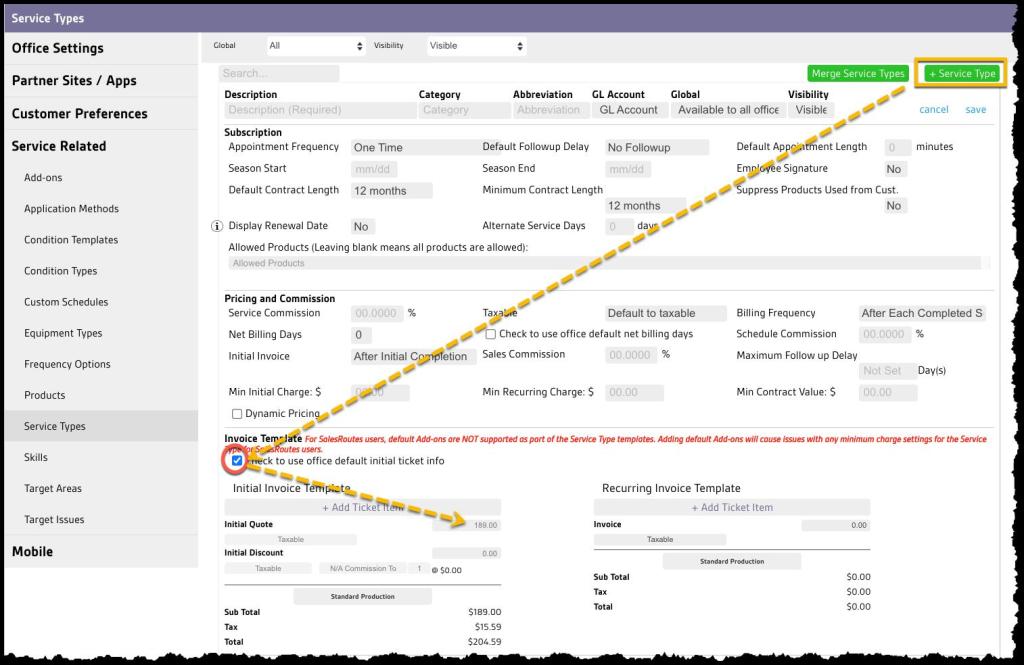Viewport: 1024px width, 665px height.
Task: Click the Merge Service Types button
Action: click(858, 74)
